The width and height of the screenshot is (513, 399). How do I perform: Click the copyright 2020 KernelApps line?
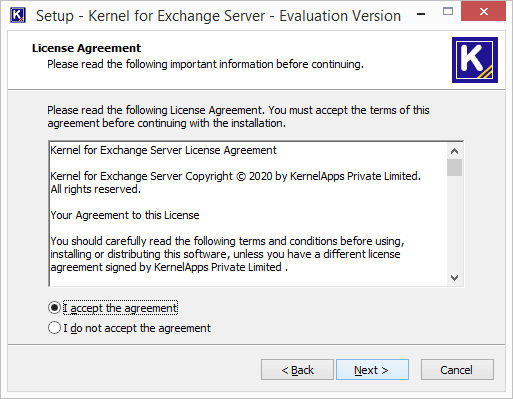[x=235, y=176]
